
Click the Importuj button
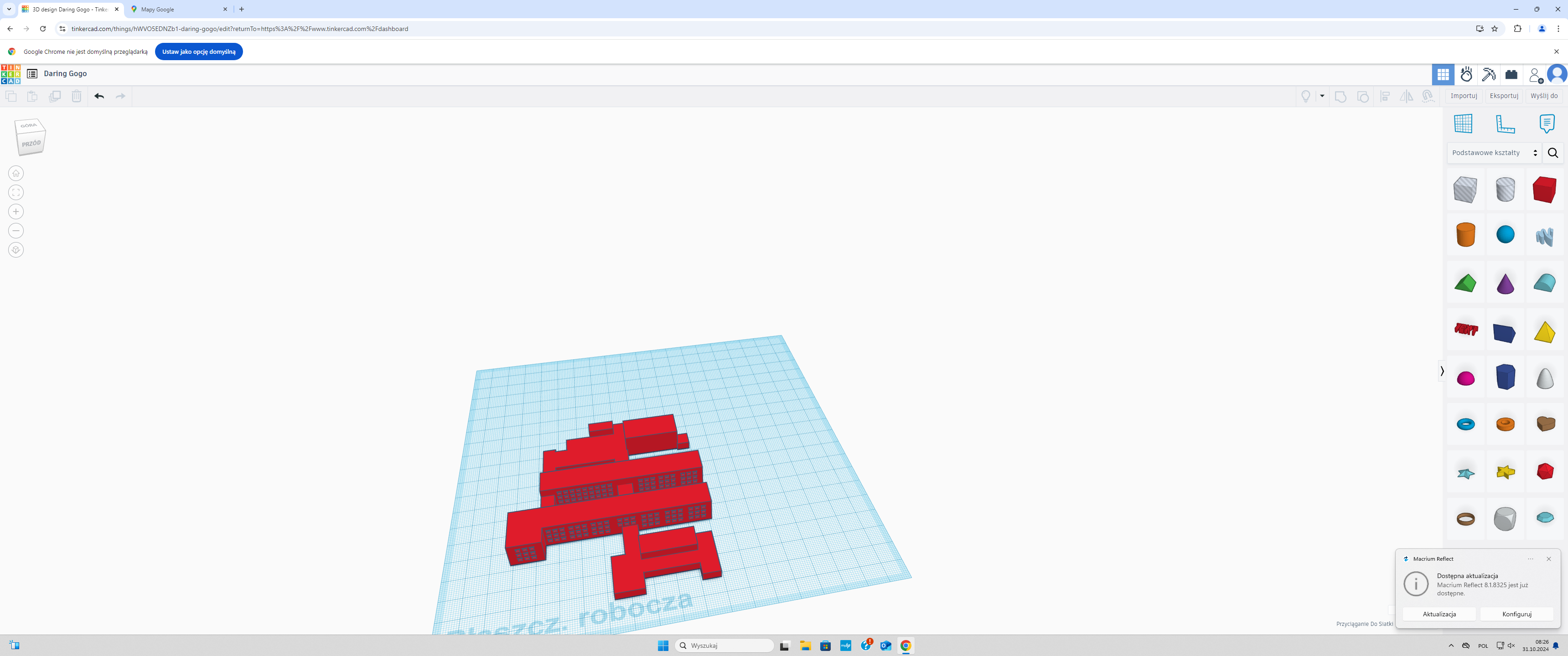coord(1464,96)
